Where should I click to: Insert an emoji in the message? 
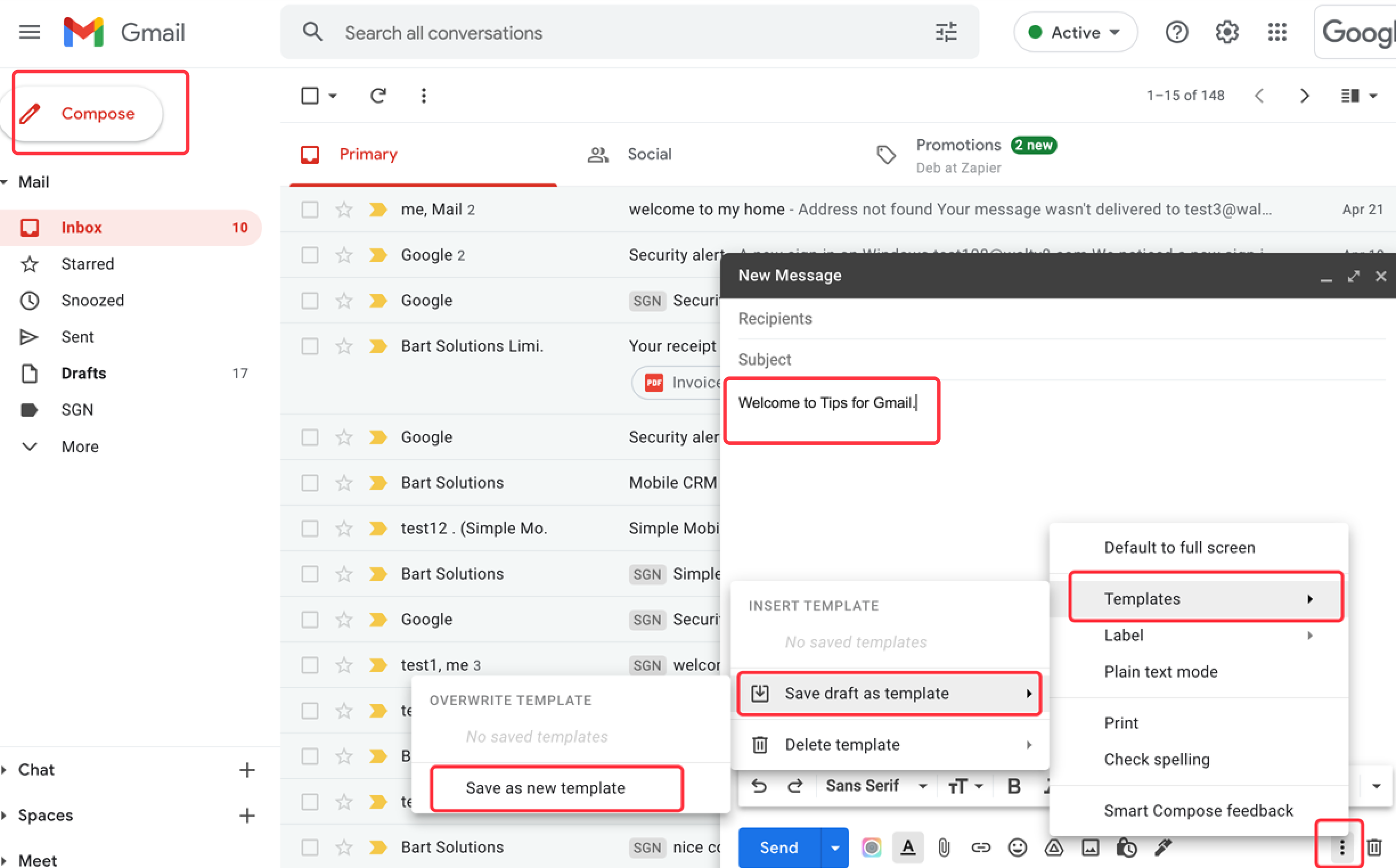coord(1017,847)
